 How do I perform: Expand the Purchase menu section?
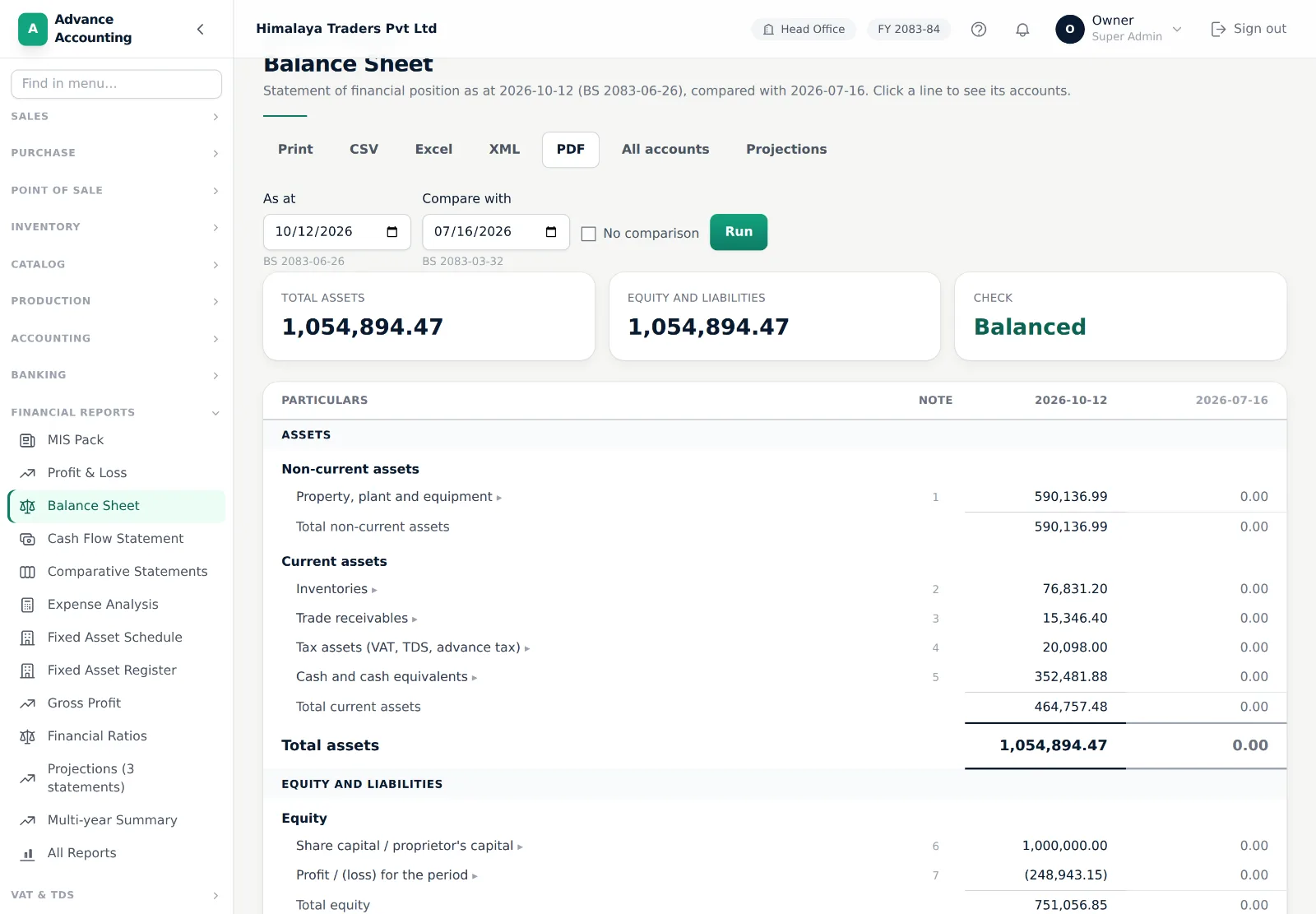116,153
